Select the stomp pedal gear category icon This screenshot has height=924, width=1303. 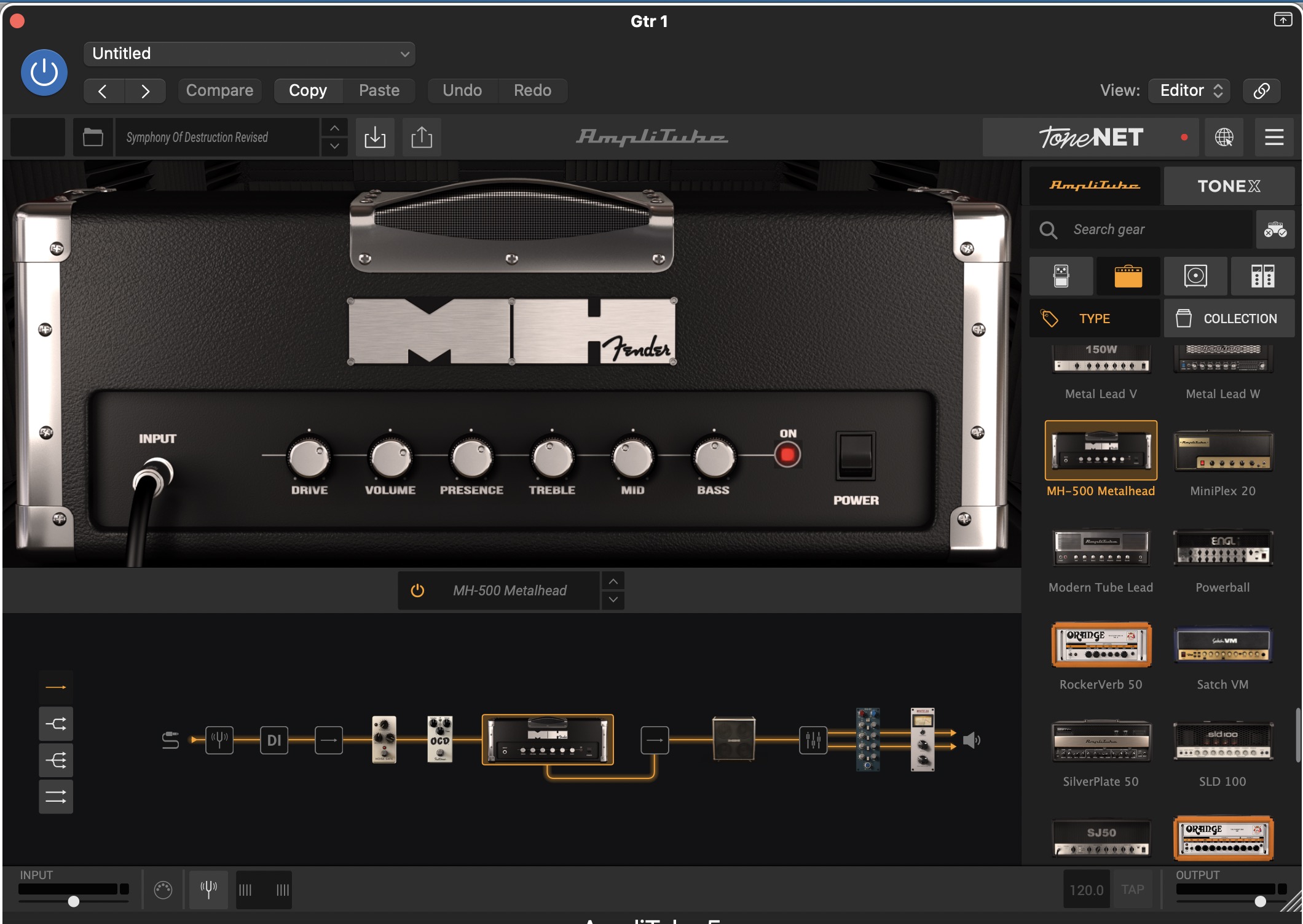[1061, 276]
